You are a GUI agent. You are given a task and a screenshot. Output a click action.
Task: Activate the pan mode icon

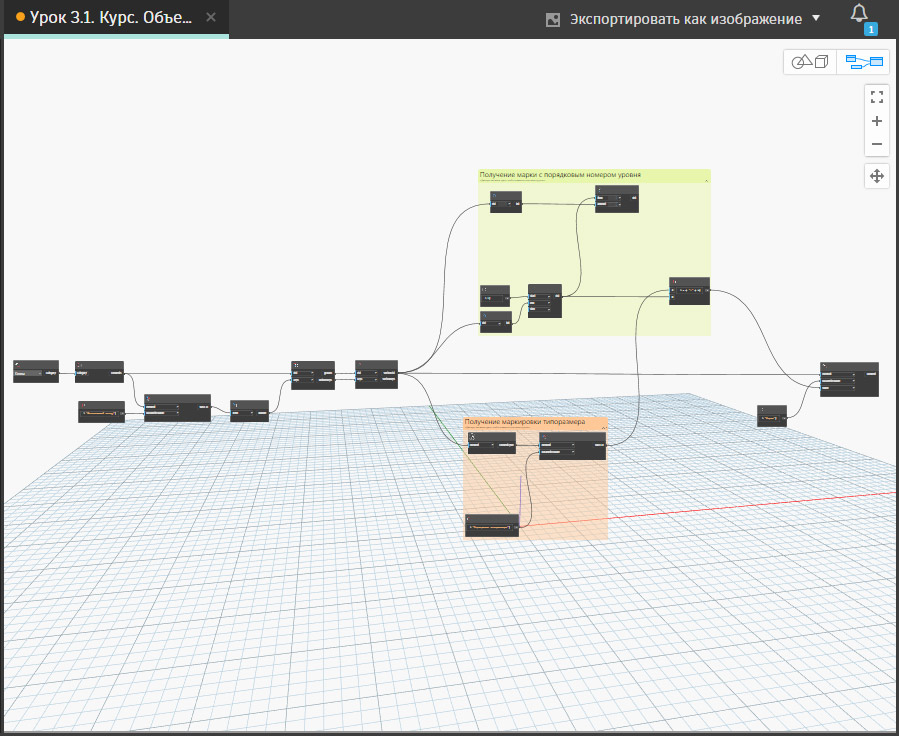click(x=876, y=176)
